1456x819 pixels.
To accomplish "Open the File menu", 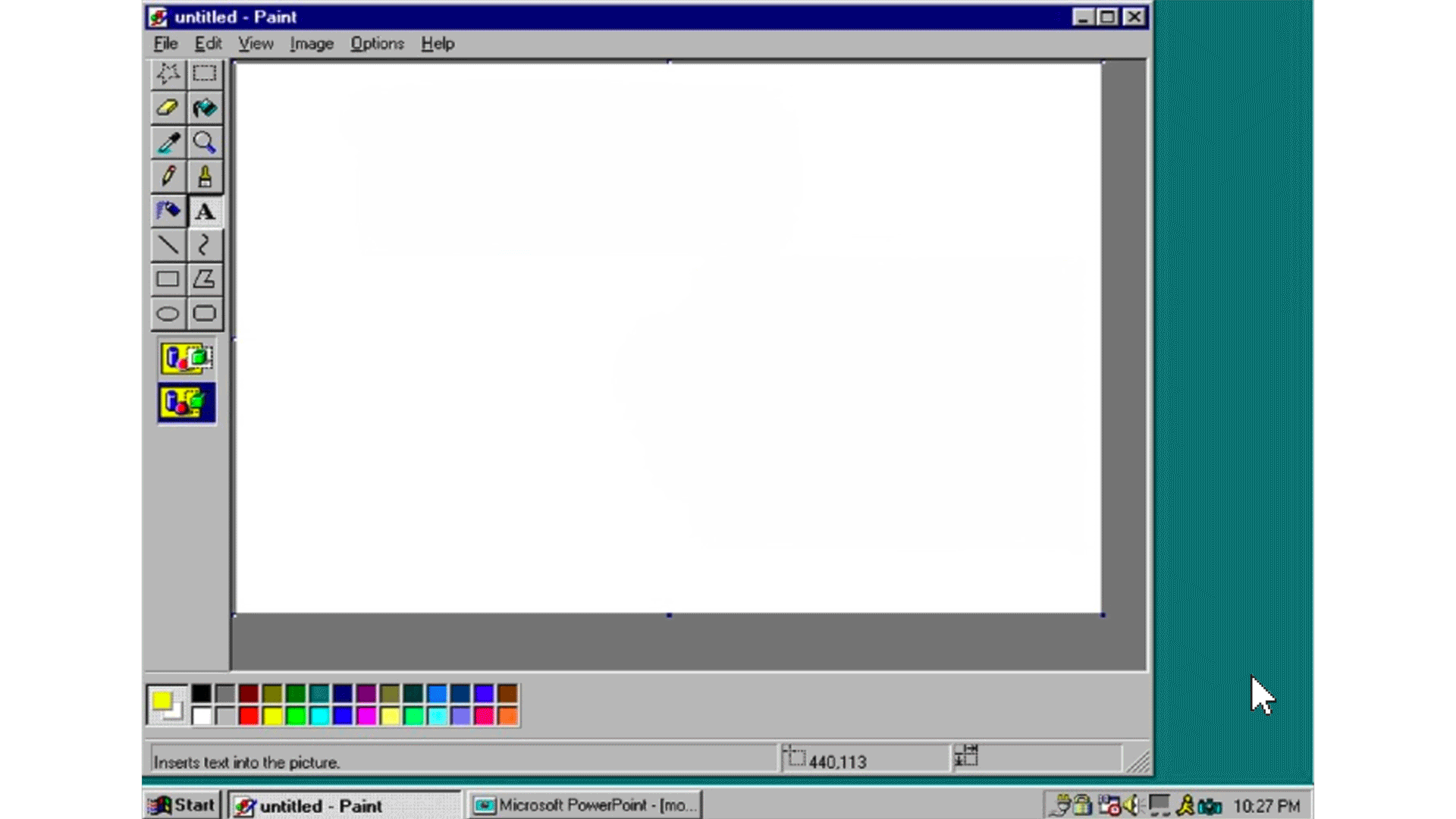I will point(165,44).
